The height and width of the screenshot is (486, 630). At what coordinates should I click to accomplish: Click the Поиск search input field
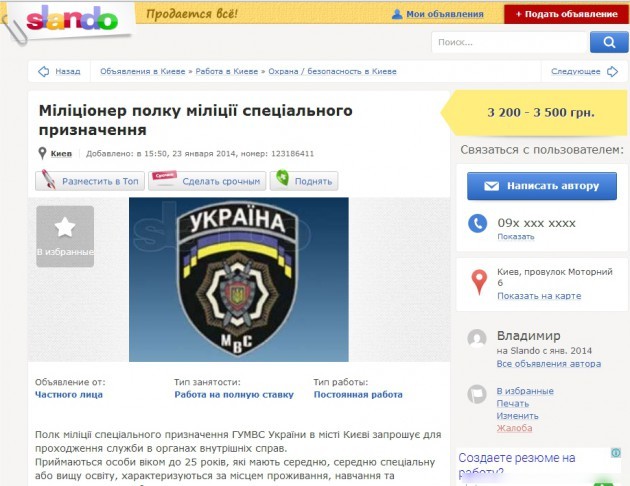point(509,42)
